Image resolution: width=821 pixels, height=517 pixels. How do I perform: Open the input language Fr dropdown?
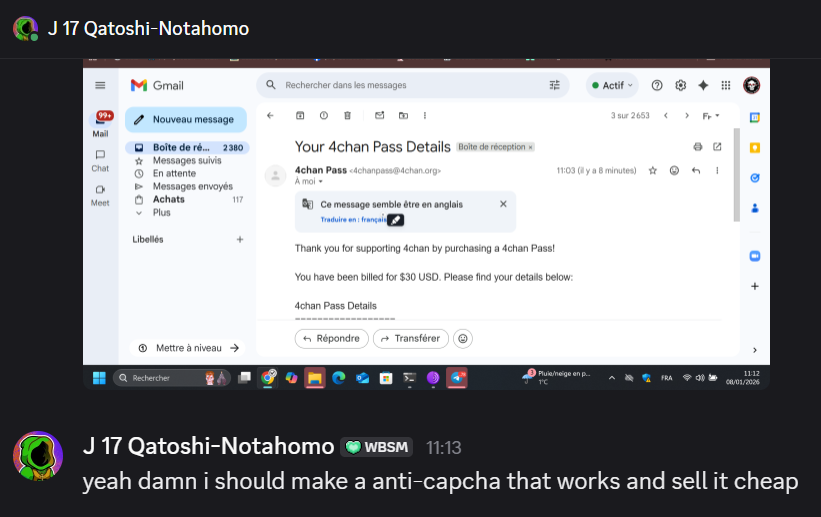pyautogui.click(x=711, y=116)
